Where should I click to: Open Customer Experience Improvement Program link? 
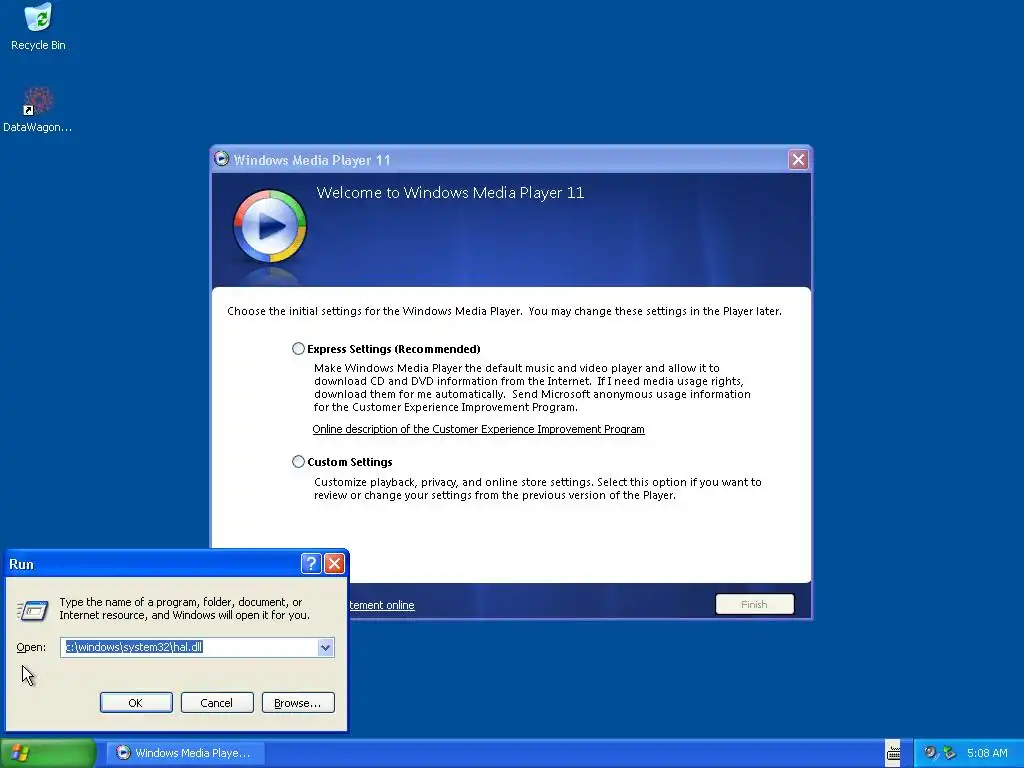pos(478,429)
